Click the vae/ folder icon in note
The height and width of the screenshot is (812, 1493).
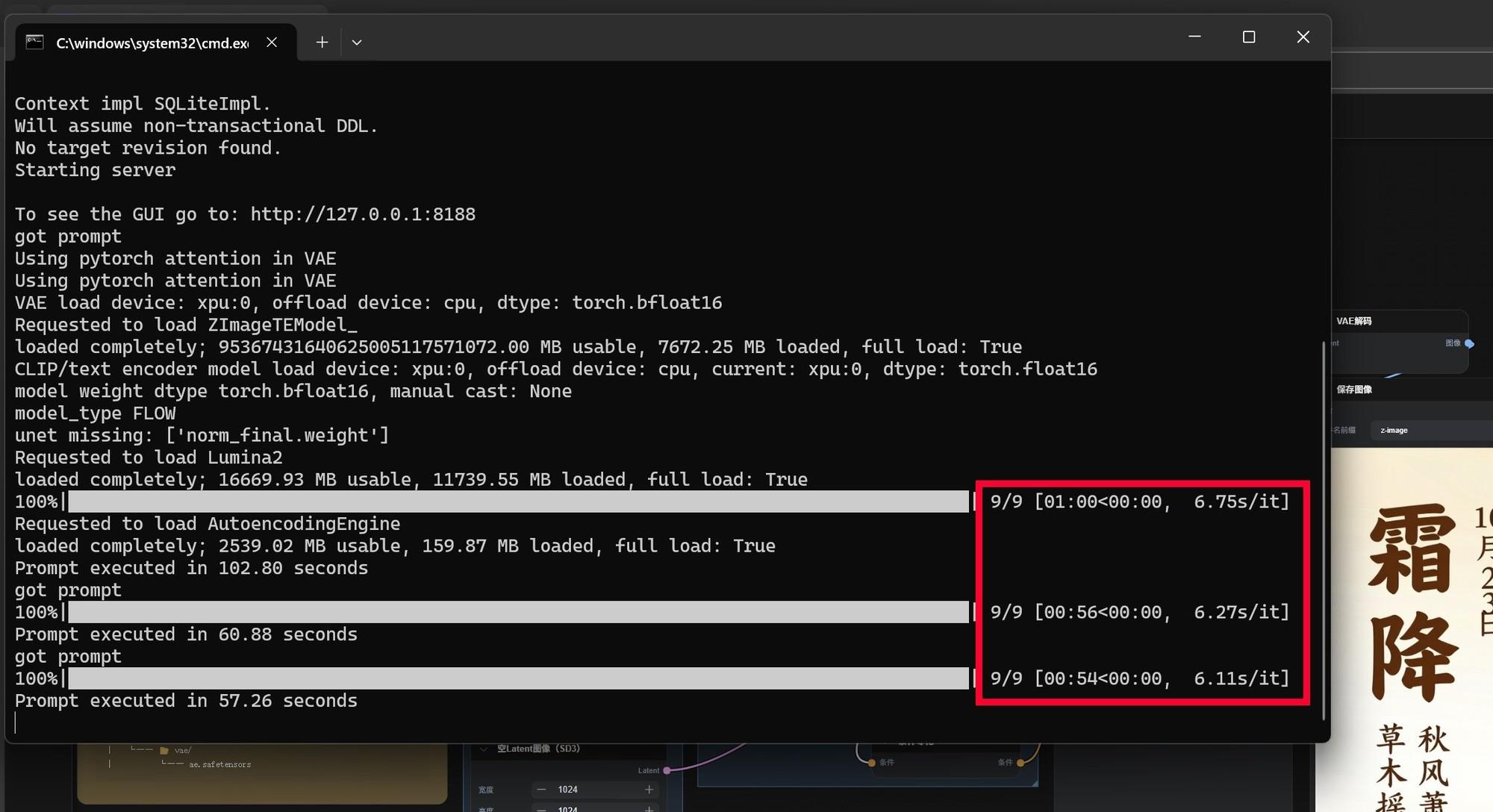click(164, 751)
